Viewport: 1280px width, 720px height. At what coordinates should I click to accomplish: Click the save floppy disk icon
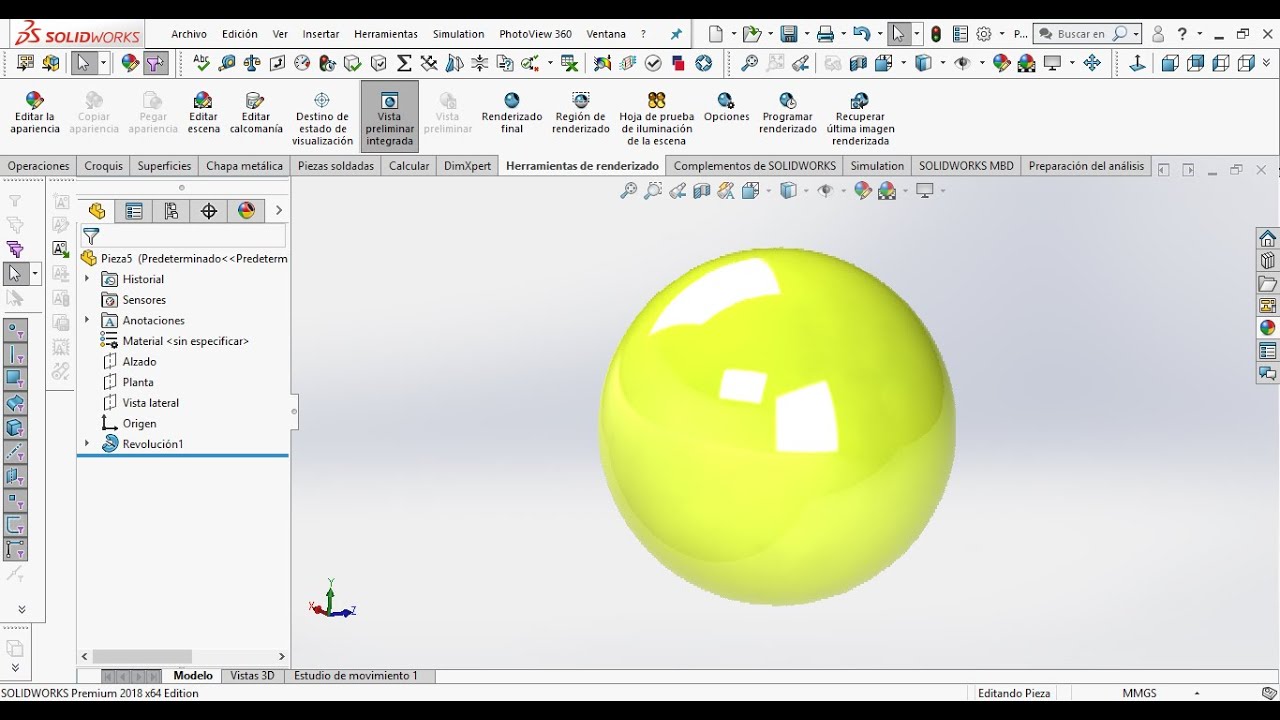tap(789, 34)
